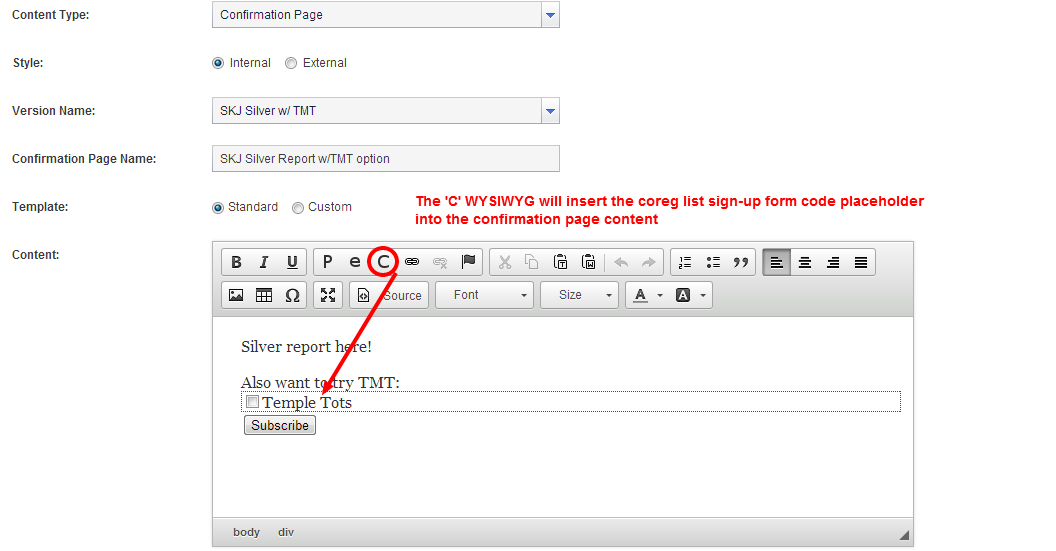Viewport: 1056px width, 551px height.
Task: Click the Confirmation Page Name field
Action: pos(385,159)
